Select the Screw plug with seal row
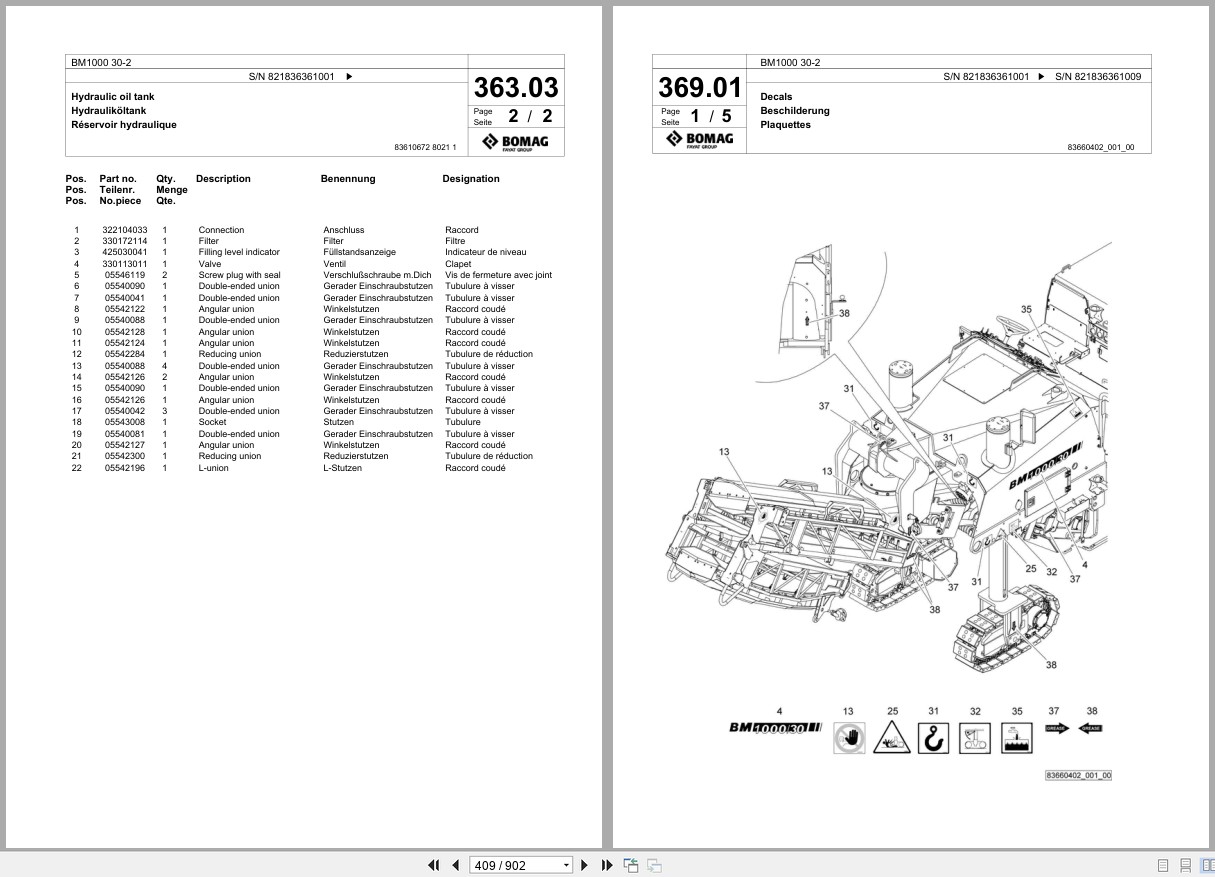 tap(312, 275)
